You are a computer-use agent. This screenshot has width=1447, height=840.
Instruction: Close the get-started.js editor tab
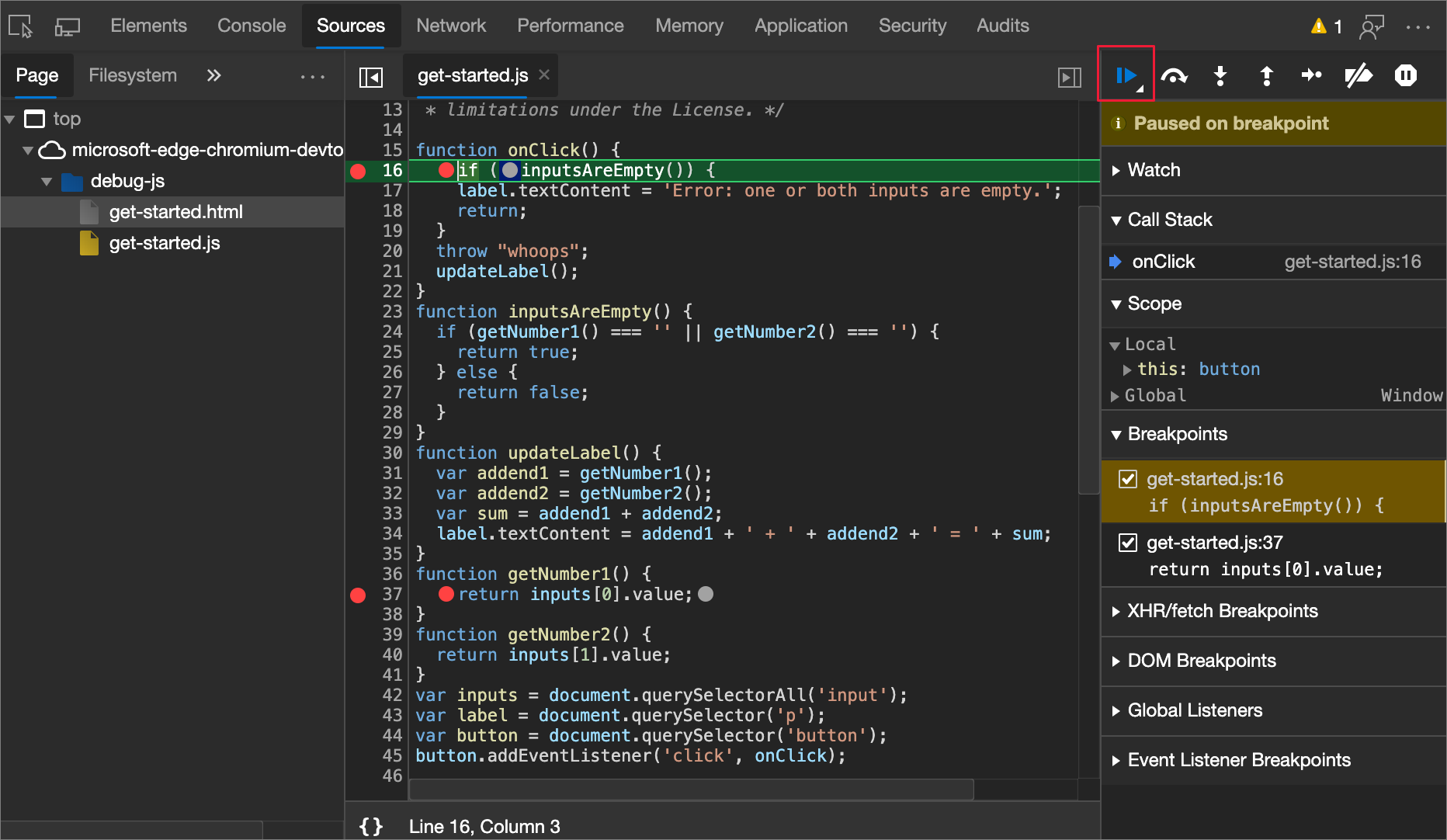point(544,75)
